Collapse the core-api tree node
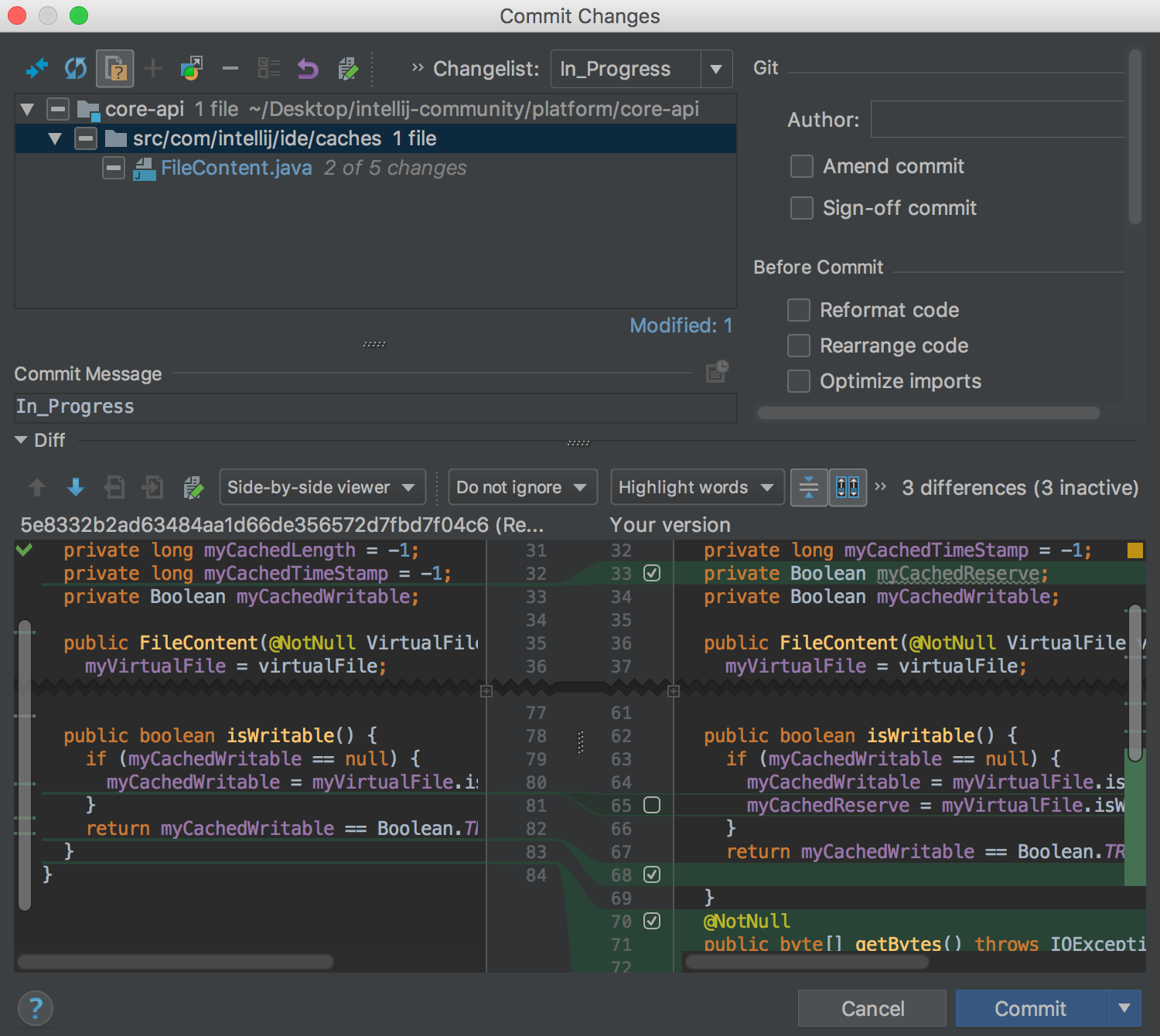The height and width of the screenshot is (1036, 1160). tap(28, 109)
